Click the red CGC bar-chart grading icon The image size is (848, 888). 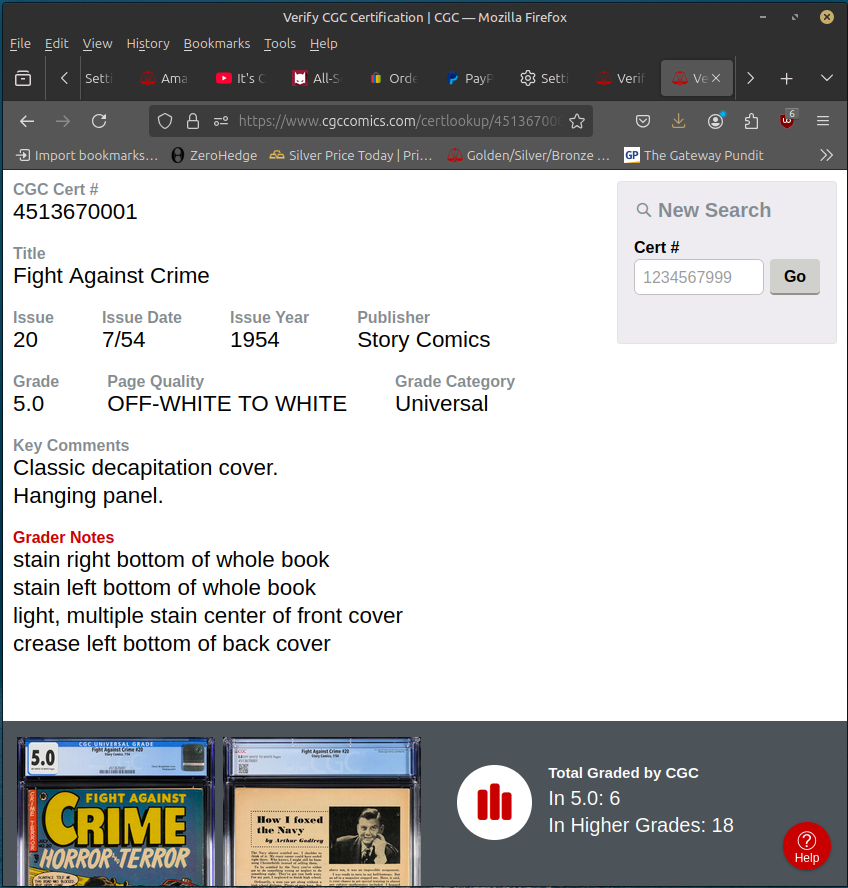click(x=494, y=802)
